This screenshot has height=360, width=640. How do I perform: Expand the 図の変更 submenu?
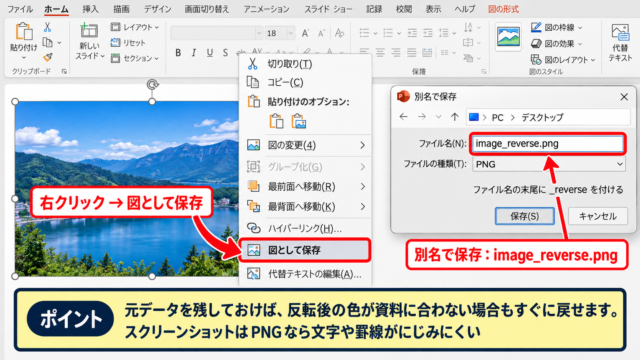click(305, 145)
